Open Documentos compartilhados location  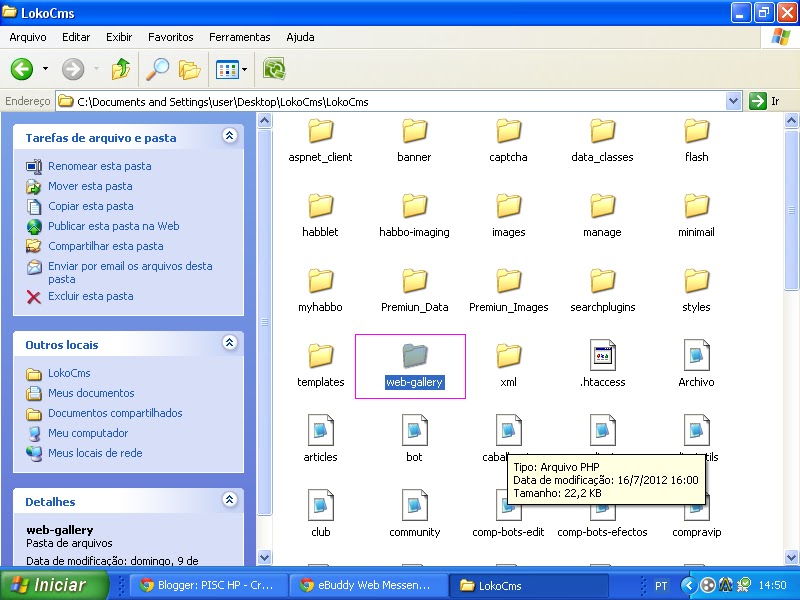(x=115, y=412)
